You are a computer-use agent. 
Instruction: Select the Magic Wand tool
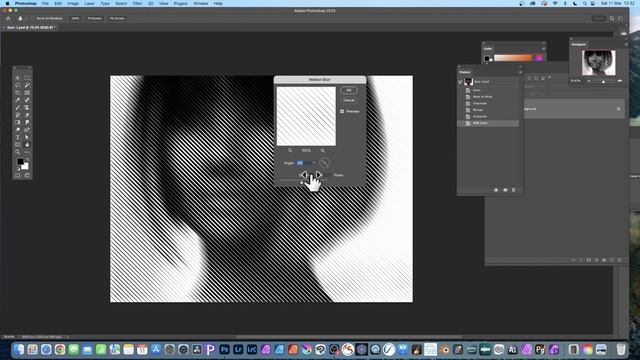[27, 85]
